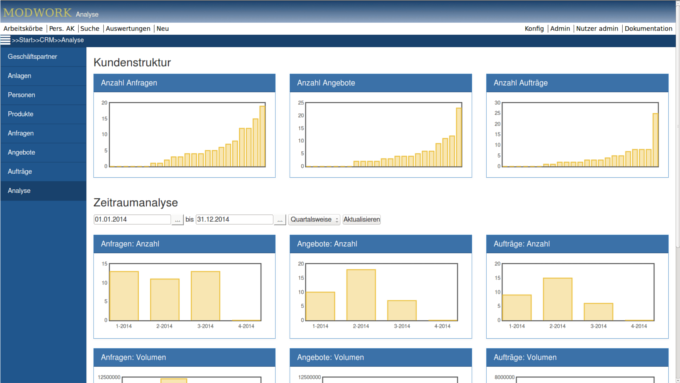
Task: Open Nutzer admin
Action: click(597, 29)
